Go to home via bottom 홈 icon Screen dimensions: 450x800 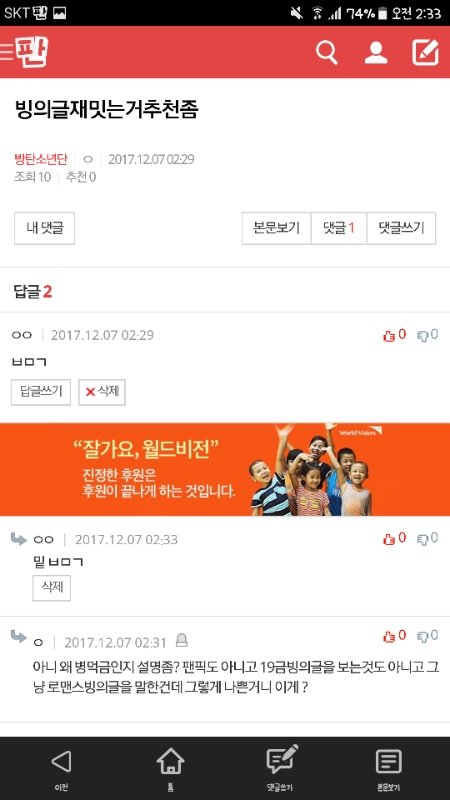(170, 768)
